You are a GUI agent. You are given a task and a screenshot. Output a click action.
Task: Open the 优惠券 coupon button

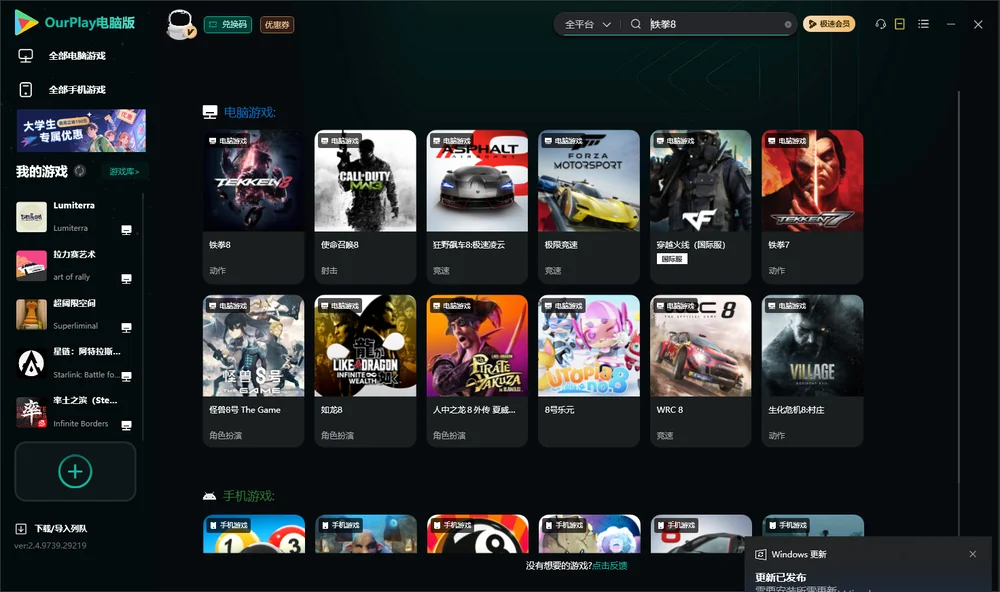pos(277,25)
